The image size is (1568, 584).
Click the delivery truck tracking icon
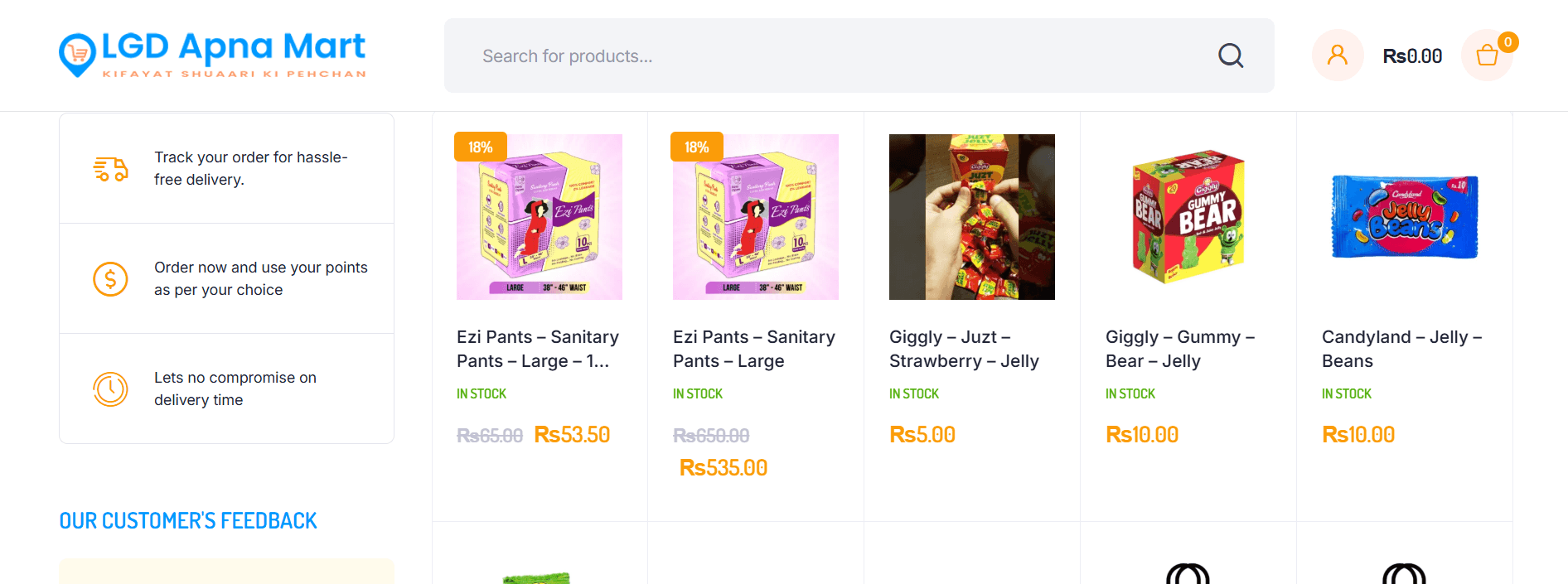coord(110,169)
